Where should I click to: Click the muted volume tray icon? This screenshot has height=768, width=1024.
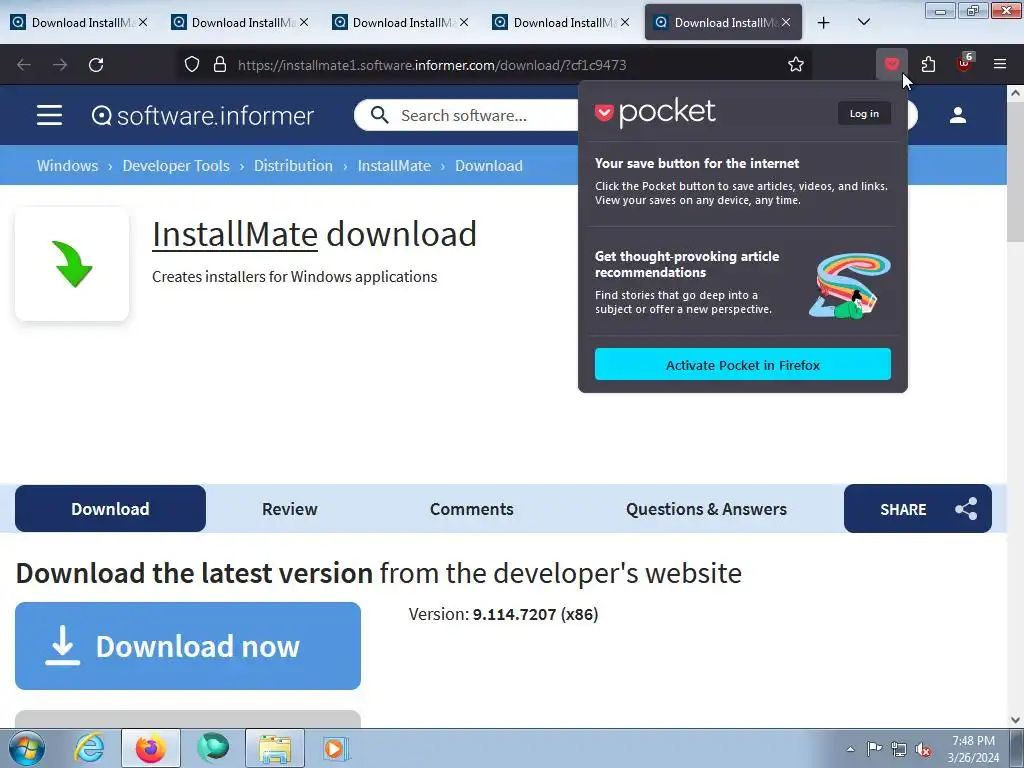tap(923, 749)
